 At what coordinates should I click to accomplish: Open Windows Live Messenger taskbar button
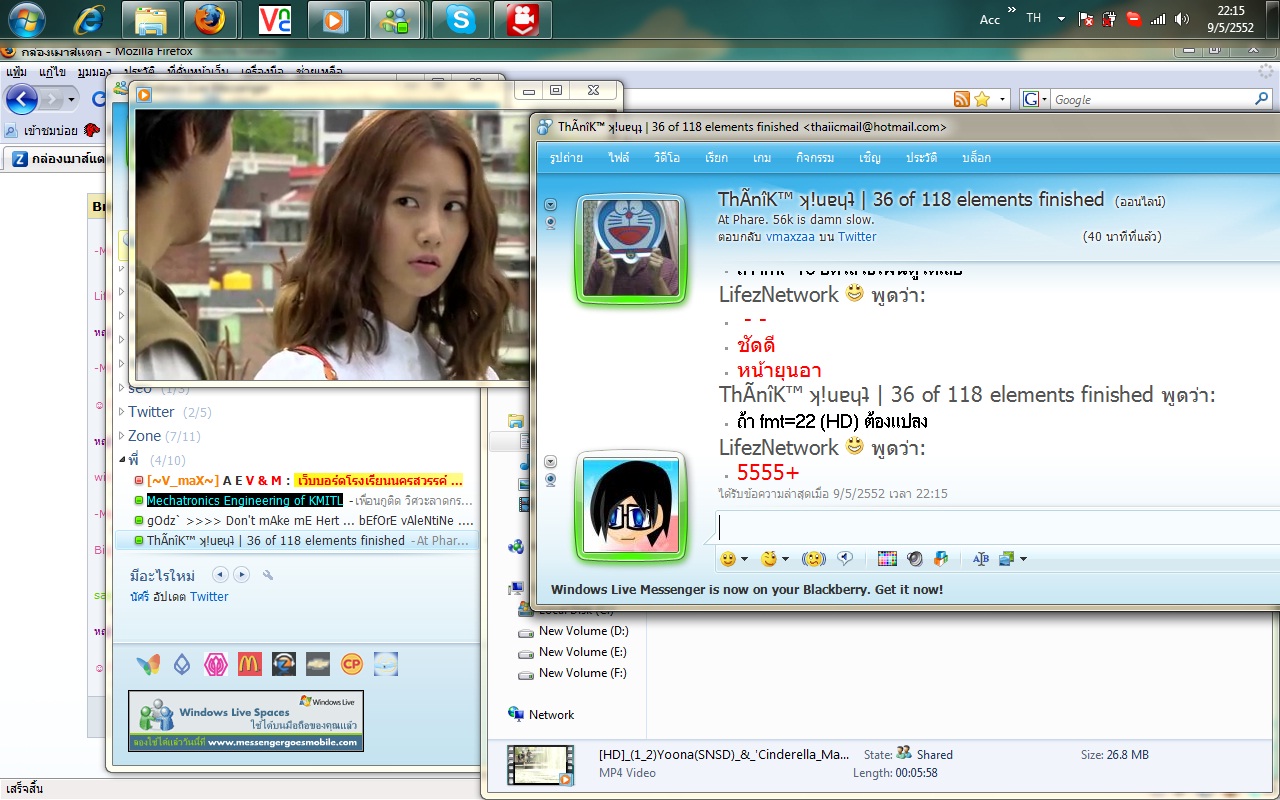coord(394,20)
